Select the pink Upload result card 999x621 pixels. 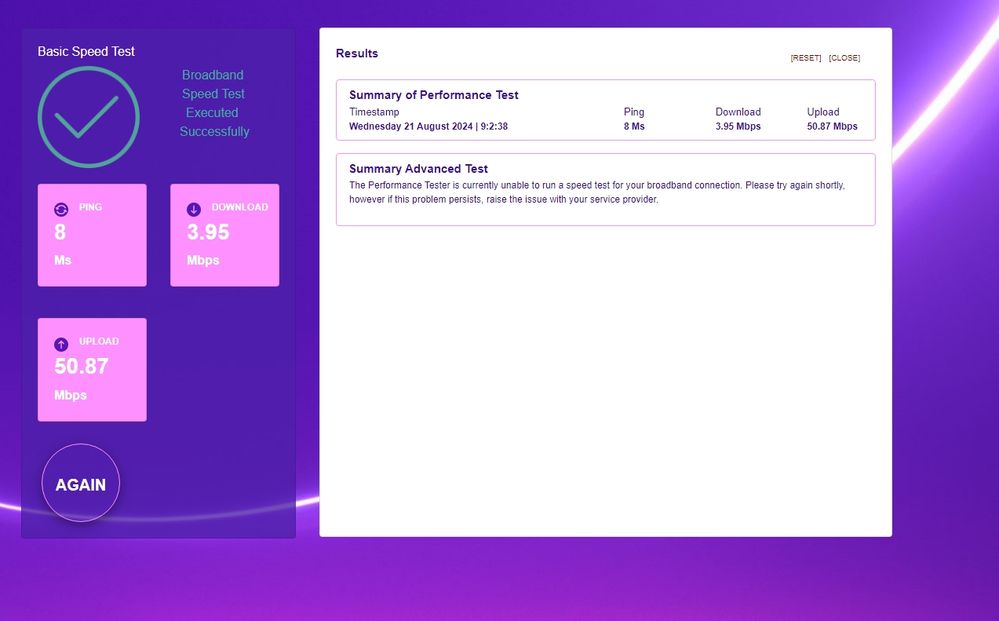pos(92,370)
